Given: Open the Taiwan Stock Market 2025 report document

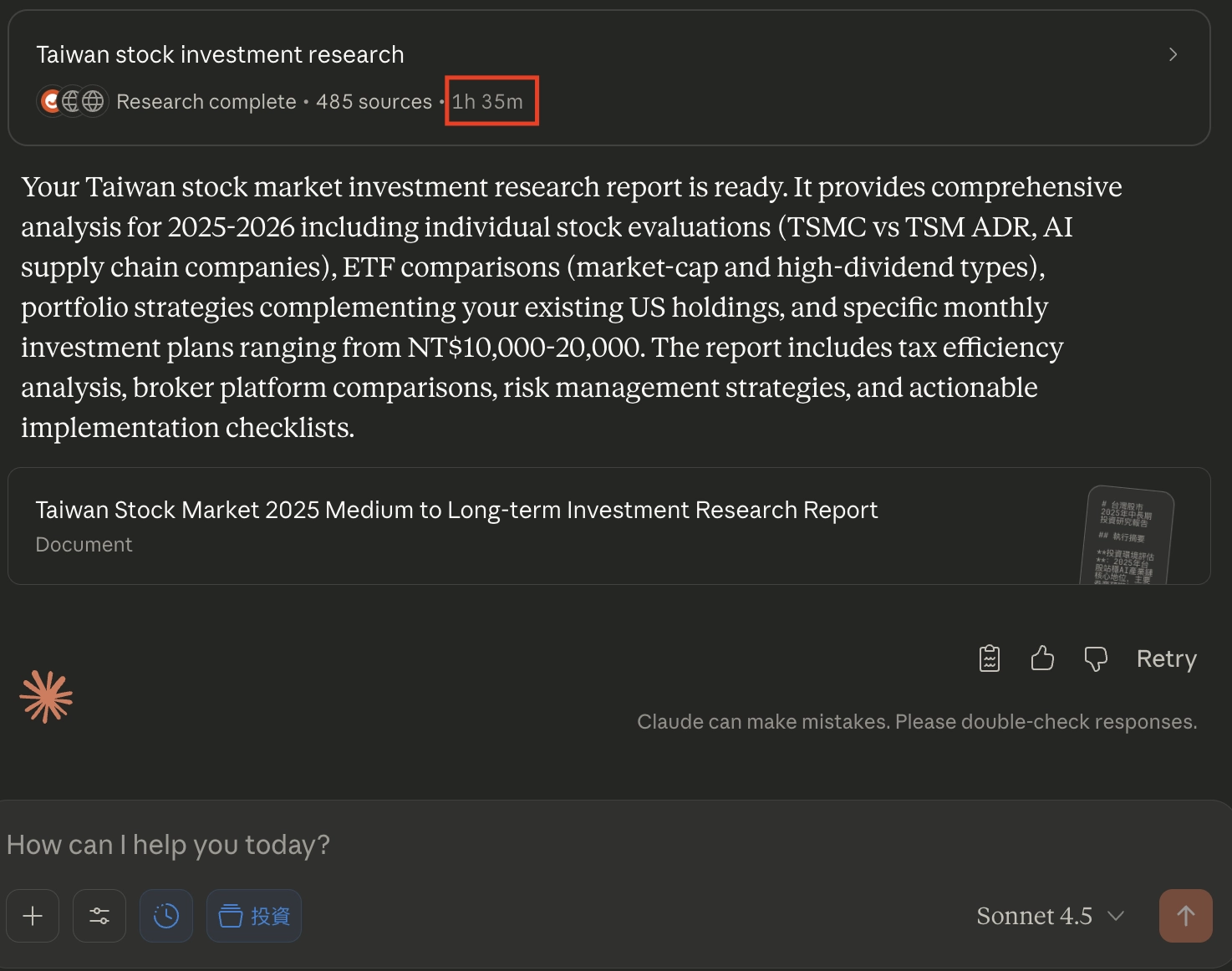Looking at the screenshot, I should coord(456,510).
